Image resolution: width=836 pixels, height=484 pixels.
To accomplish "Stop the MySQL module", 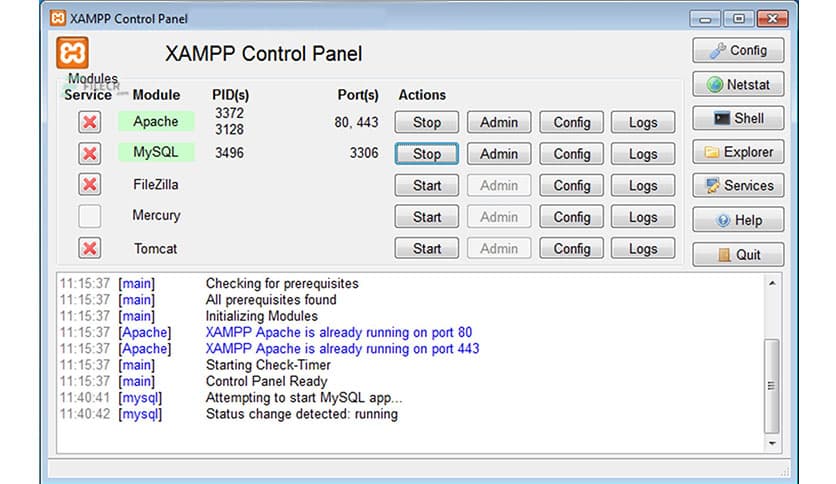I will [x=427, y=154].
